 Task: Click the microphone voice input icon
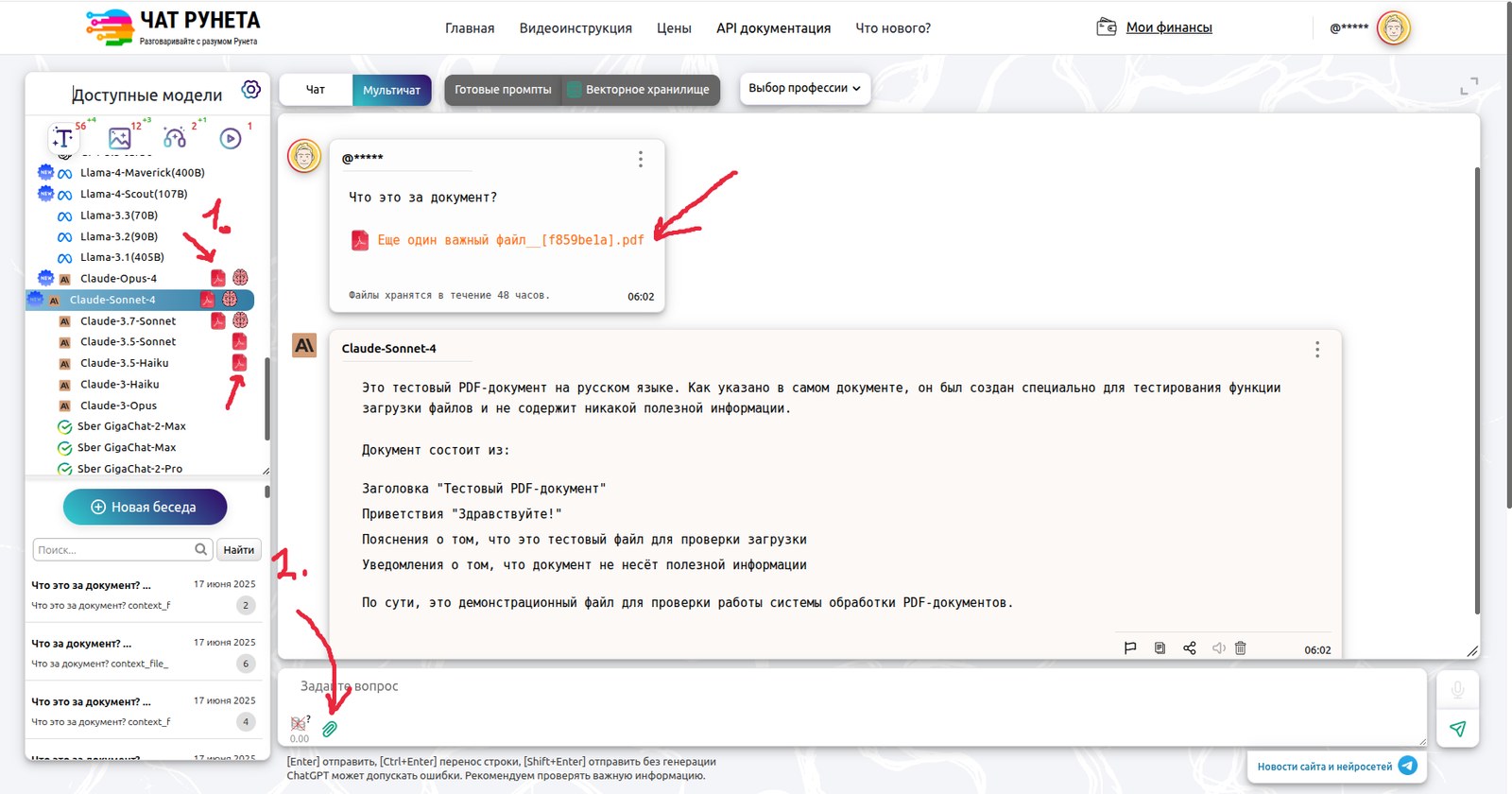tap(1458, 690)
